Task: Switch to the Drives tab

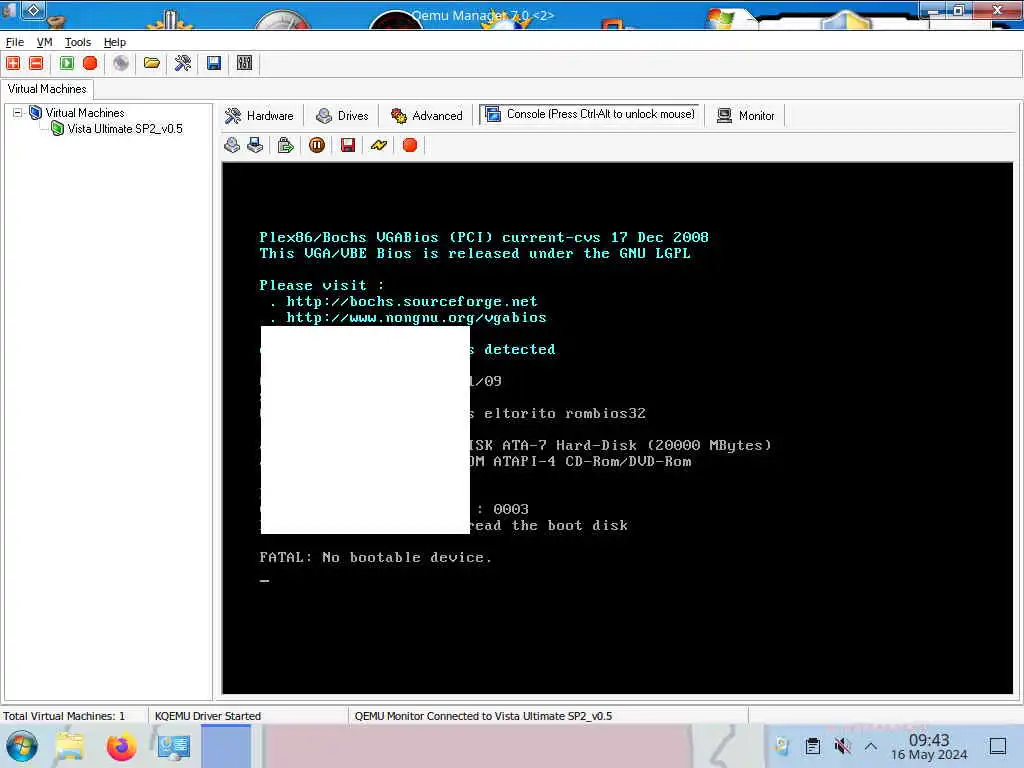Action: click(x=342, y=116)
